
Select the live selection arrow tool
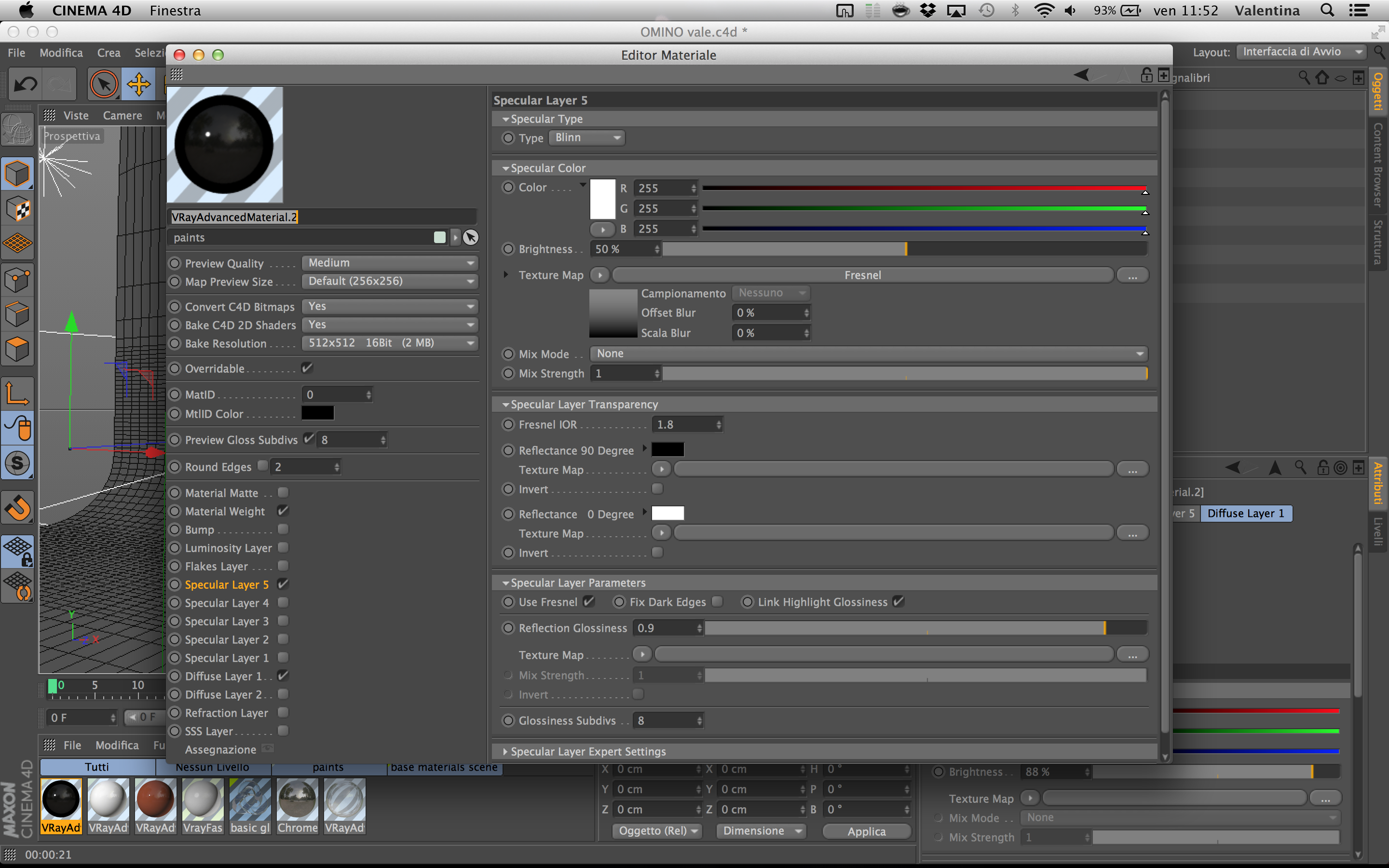104,85
